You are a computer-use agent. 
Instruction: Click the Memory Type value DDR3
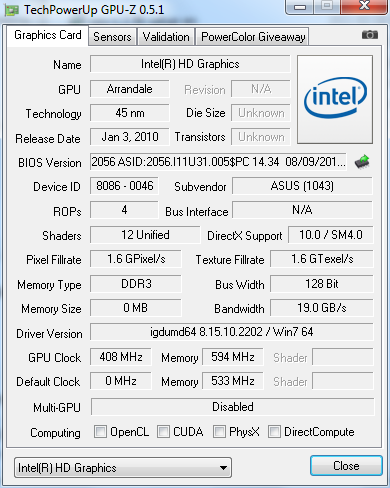[x=136, y=284]
